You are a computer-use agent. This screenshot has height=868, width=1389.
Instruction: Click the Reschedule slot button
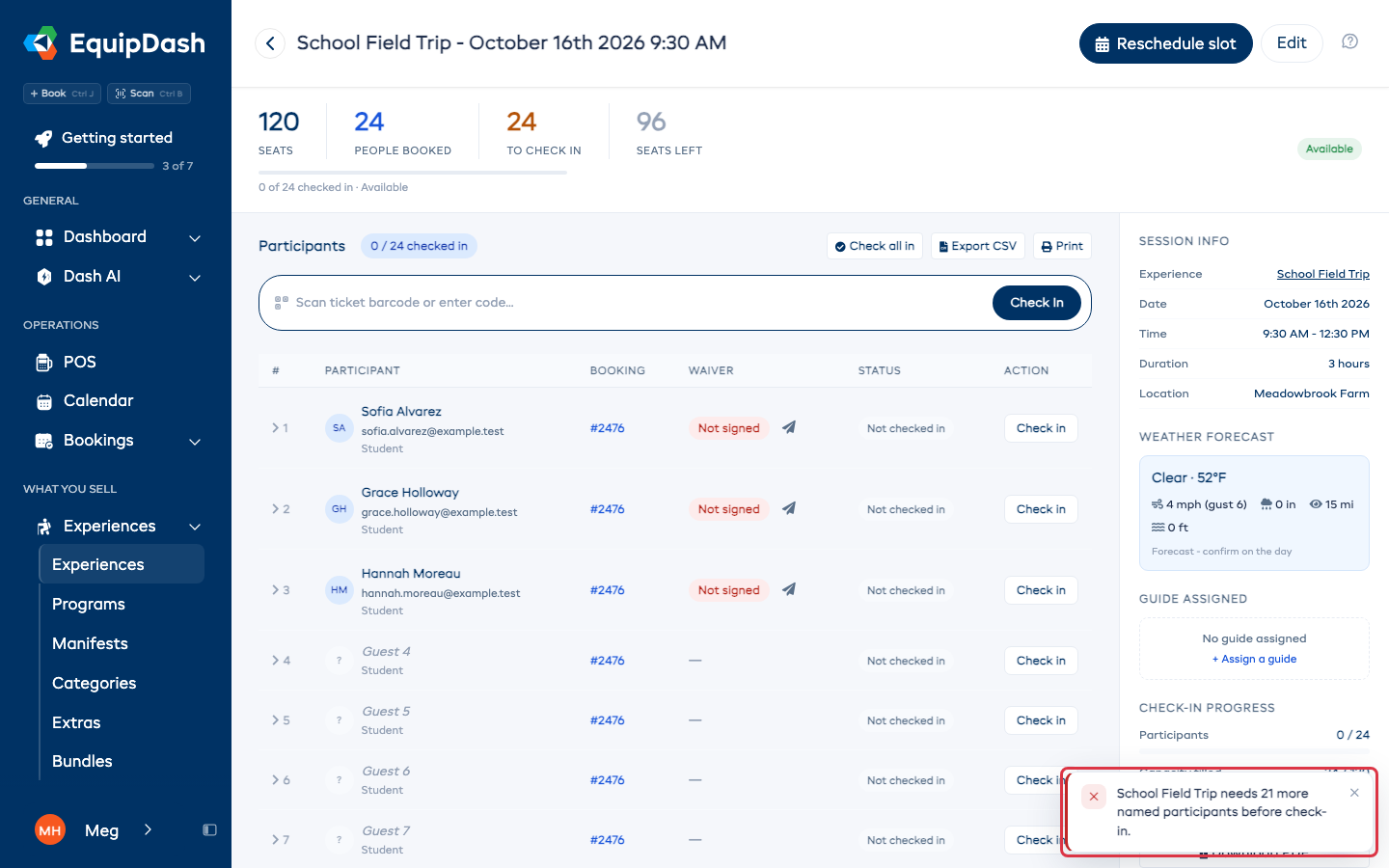click(x=1165, y=43)
